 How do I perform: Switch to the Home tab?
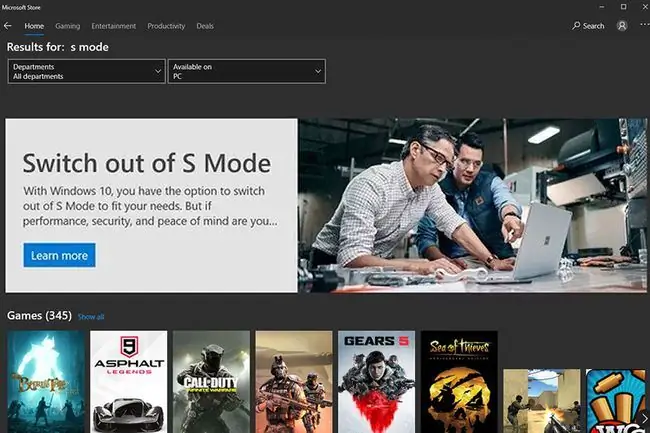point(34,26)
